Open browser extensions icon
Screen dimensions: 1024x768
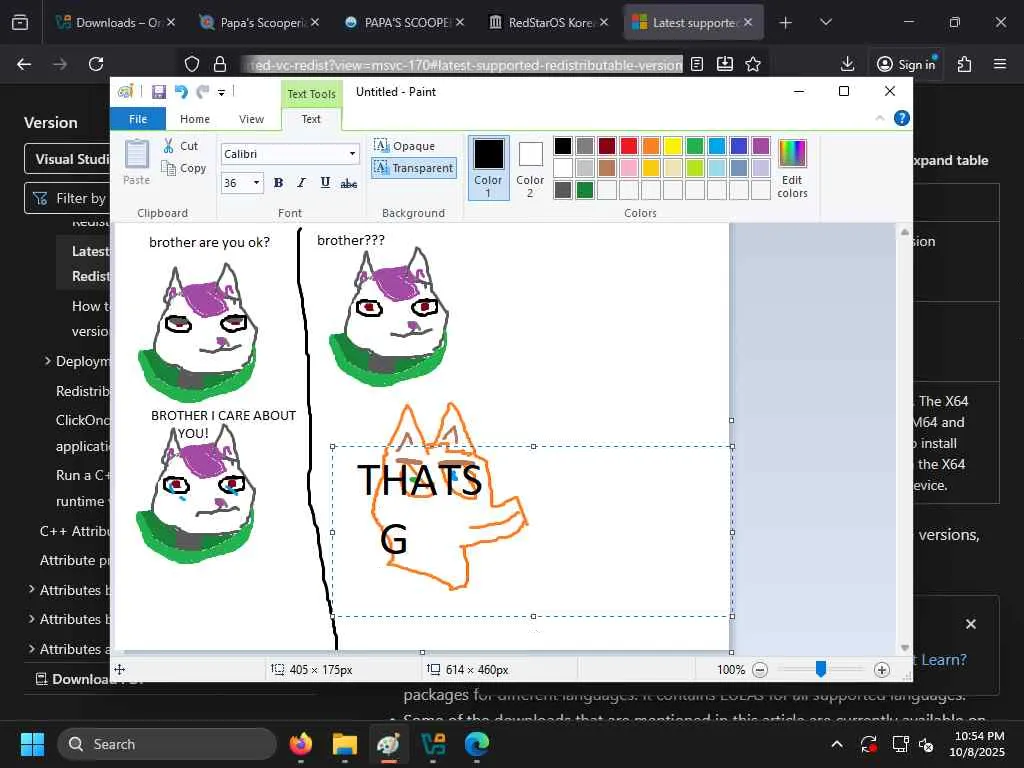tap(964, 64)
